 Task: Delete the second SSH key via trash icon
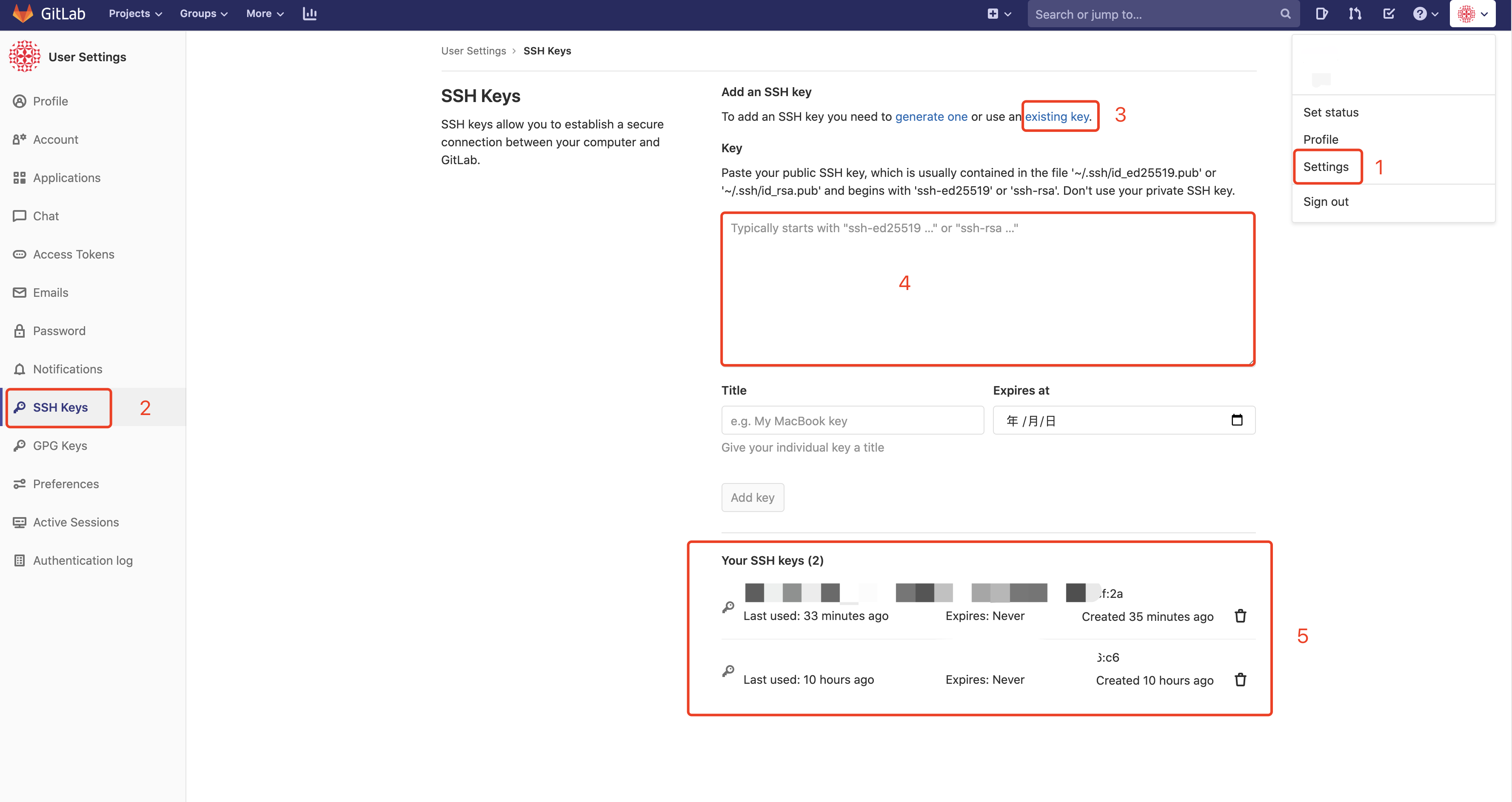tap(1240, 680)
